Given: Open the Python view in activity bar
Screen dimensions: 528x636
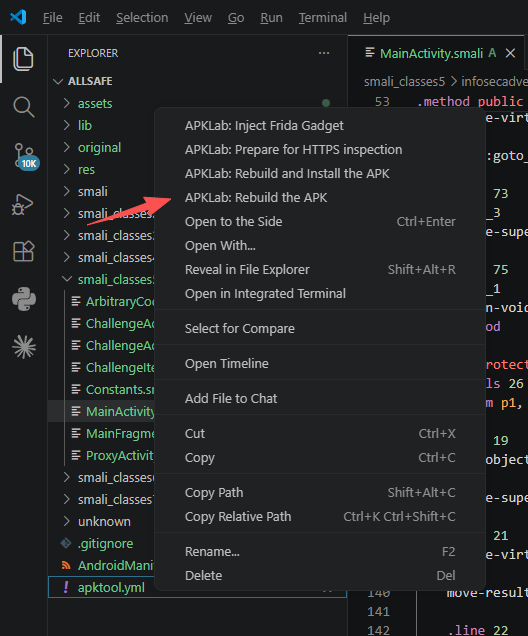Looking at the screenshot, I should [x=24, y=299].
